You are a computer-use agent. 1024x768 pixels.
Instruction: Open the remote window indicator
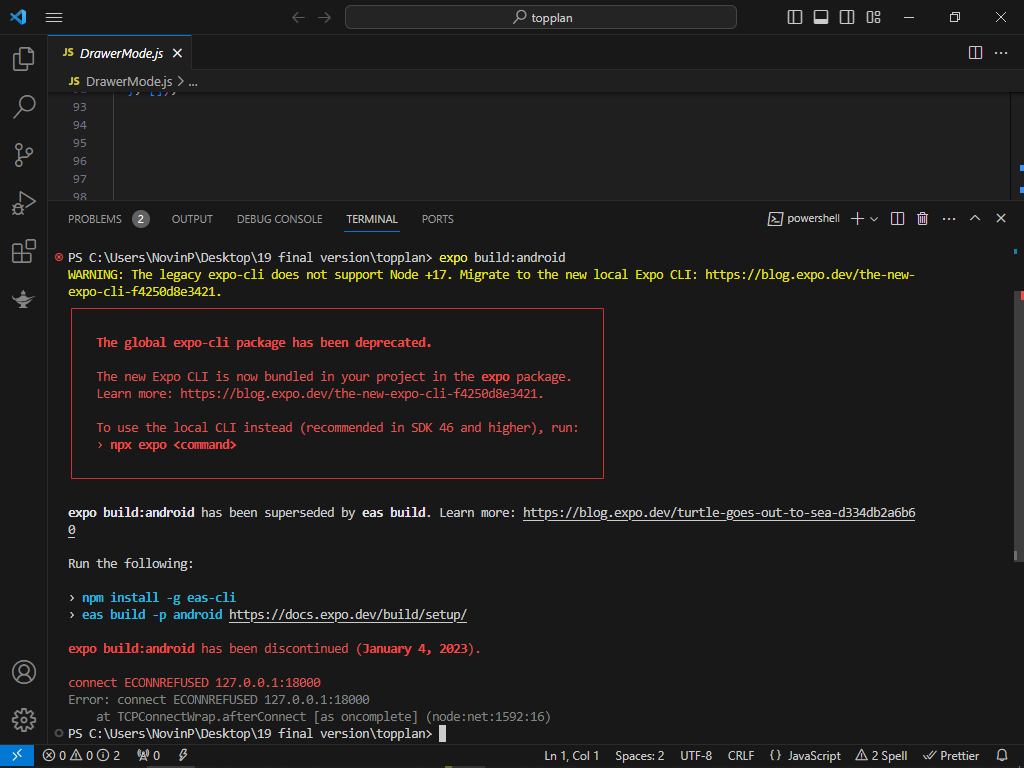coord(16,756)
